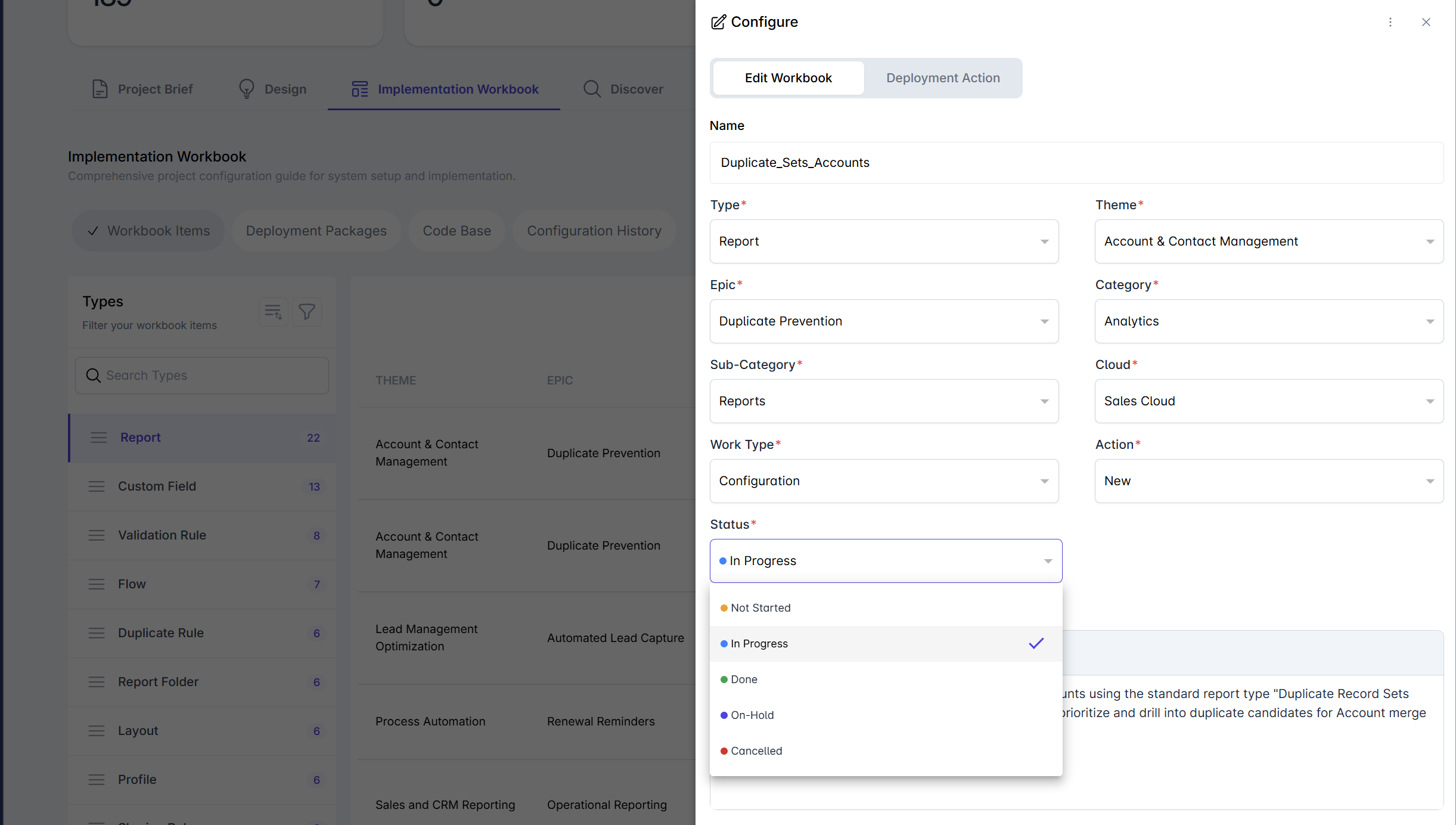Select Validation Rule type row
Screen dimensions: 1456x825
[203, 535]
